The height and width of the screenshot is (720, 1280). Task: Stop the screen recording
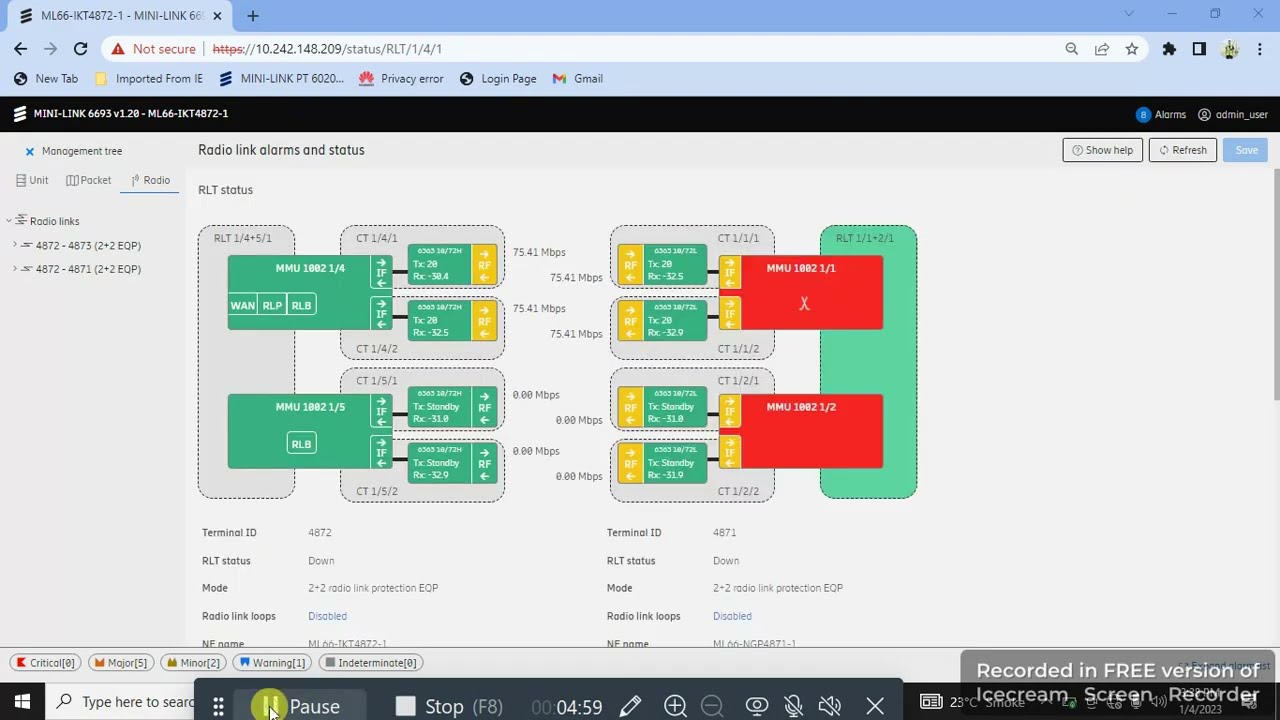448,706
